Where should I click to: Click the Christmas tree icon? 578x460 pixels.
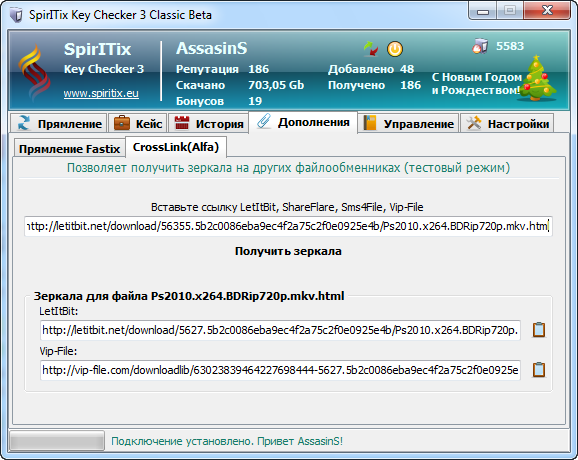538,78
